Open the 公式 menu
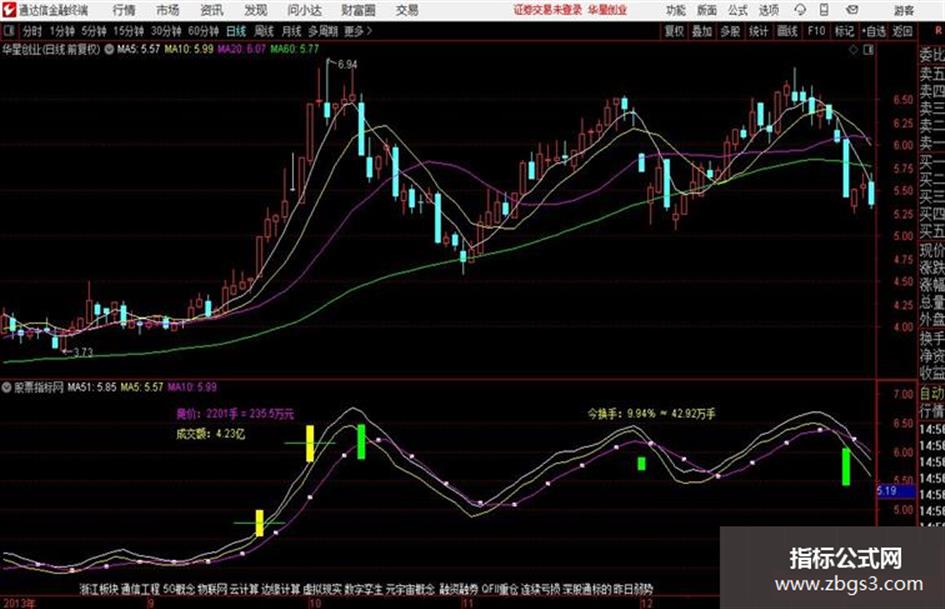 (737, 10)
